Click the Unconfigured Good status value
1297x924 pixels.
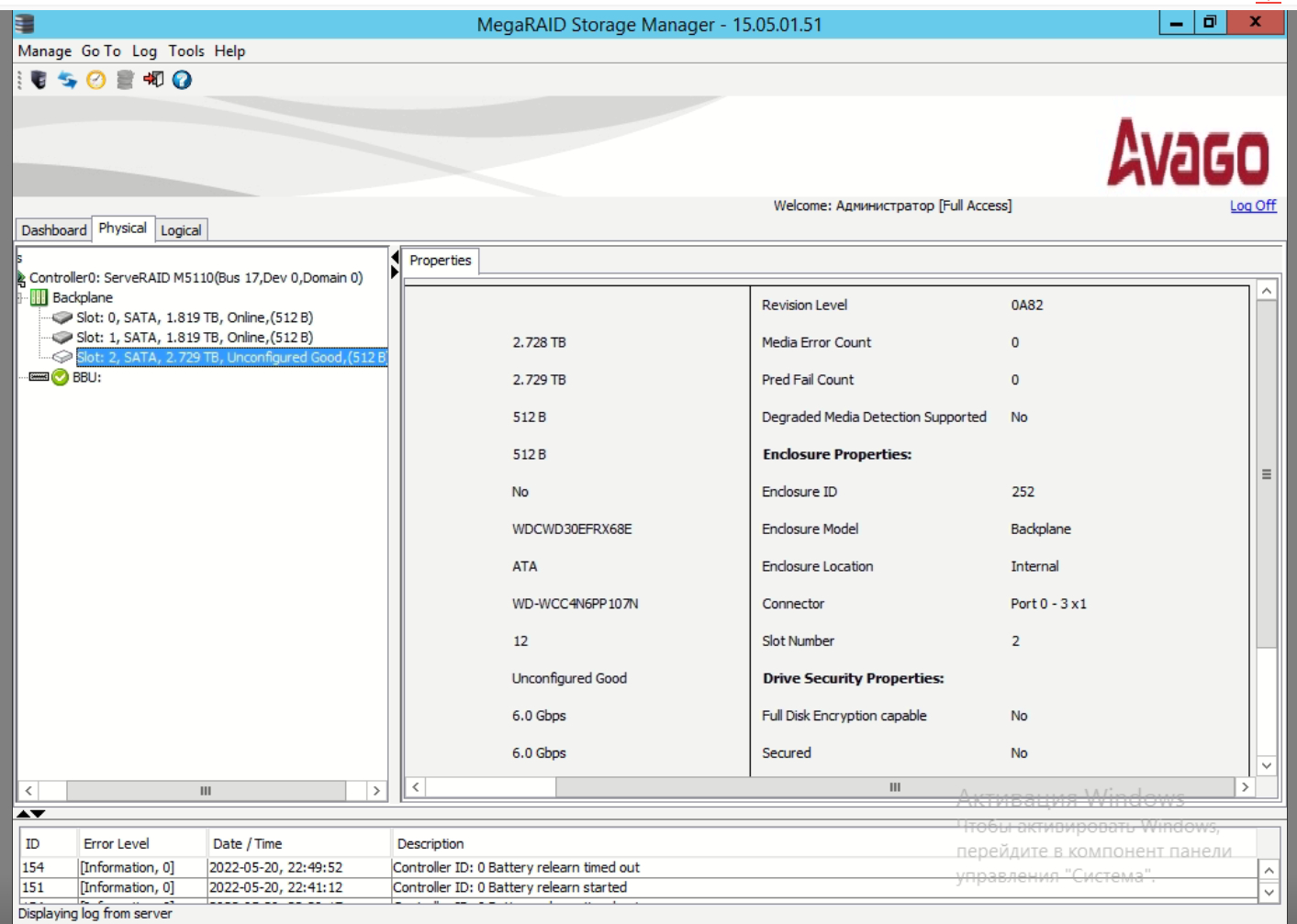[x=569, y=678]
